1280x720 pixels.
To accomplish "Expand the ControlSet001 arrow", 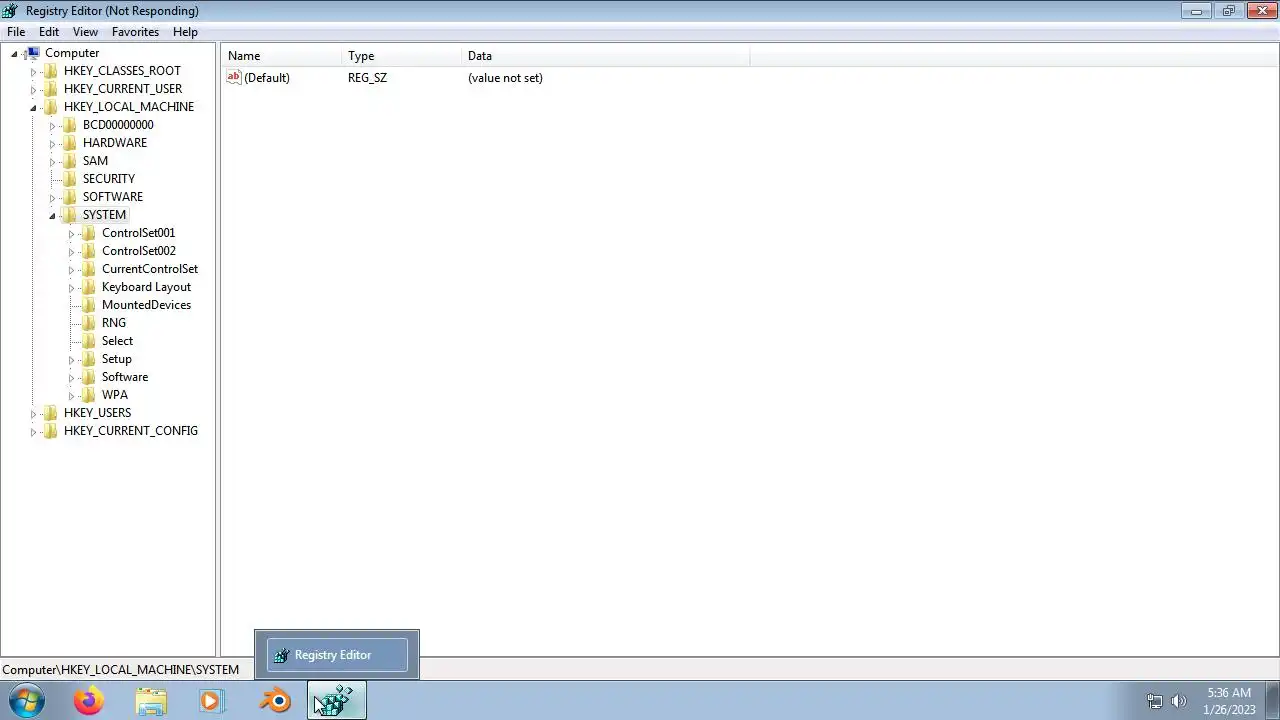I will pyautogui.click(x=71, y=234).
